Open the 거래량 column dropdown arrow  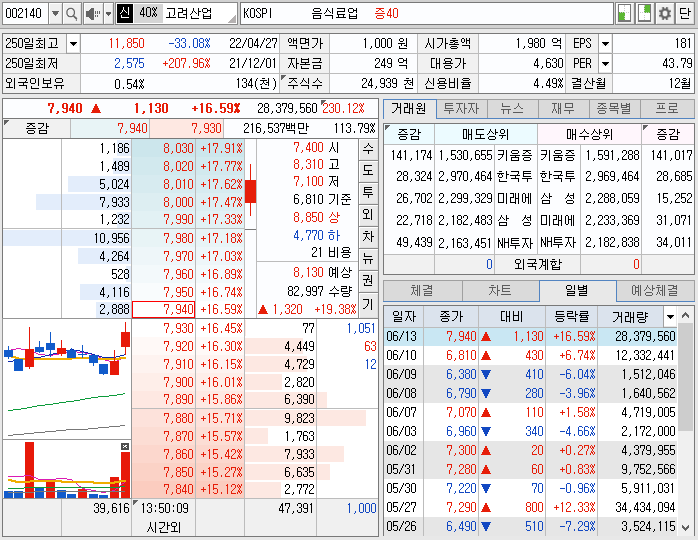pyautogui.click(x=670, y=317)
